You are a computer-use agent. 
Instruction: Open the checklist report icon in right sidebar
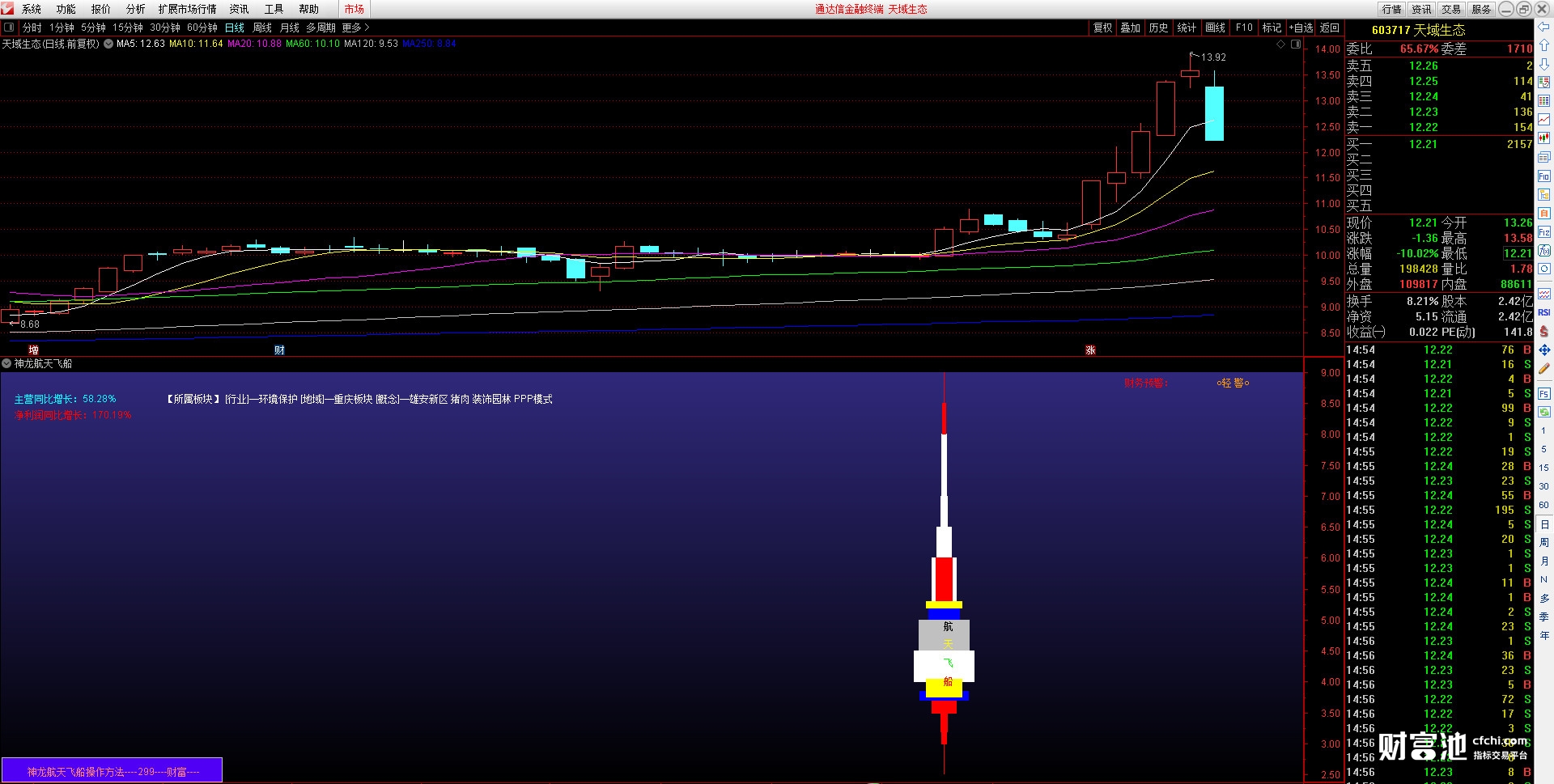(x=1544, y=82)
